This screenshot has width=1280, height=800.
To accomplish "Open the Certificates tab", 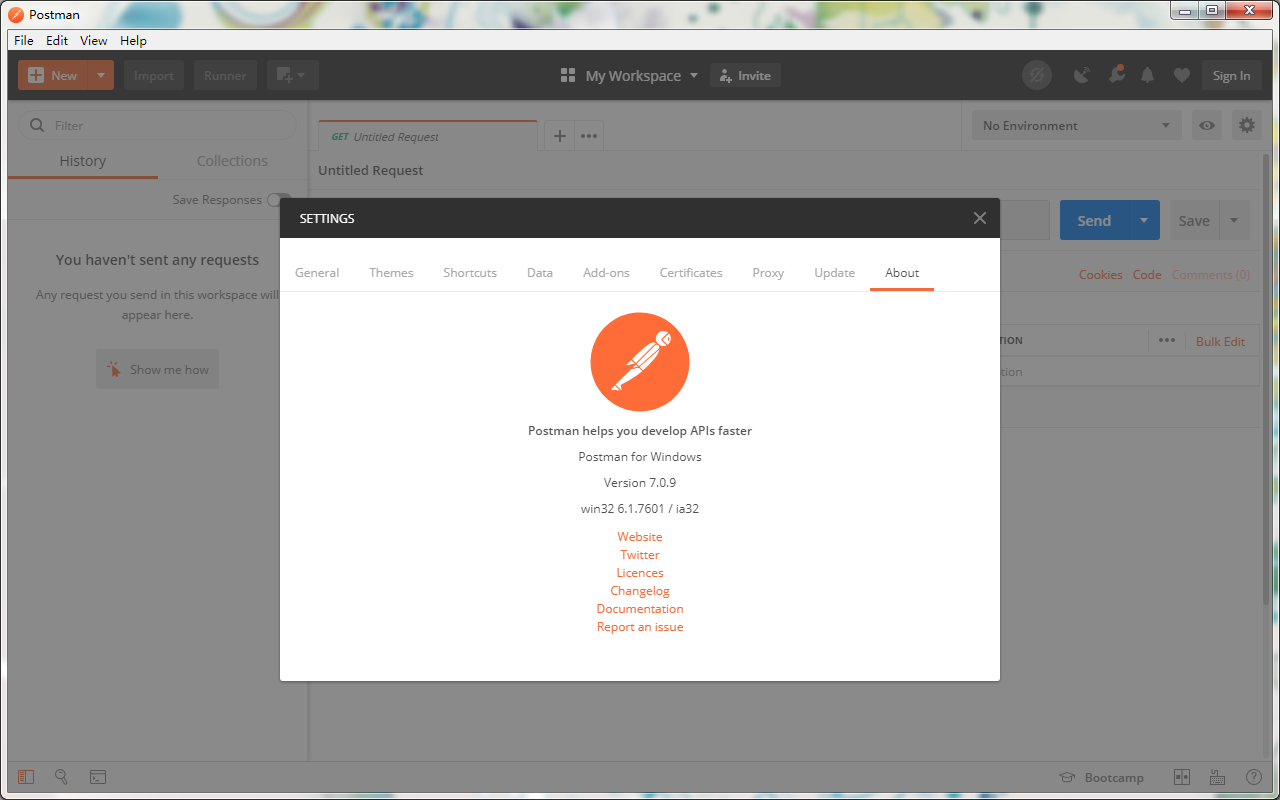I will click(x=691, y=273).
